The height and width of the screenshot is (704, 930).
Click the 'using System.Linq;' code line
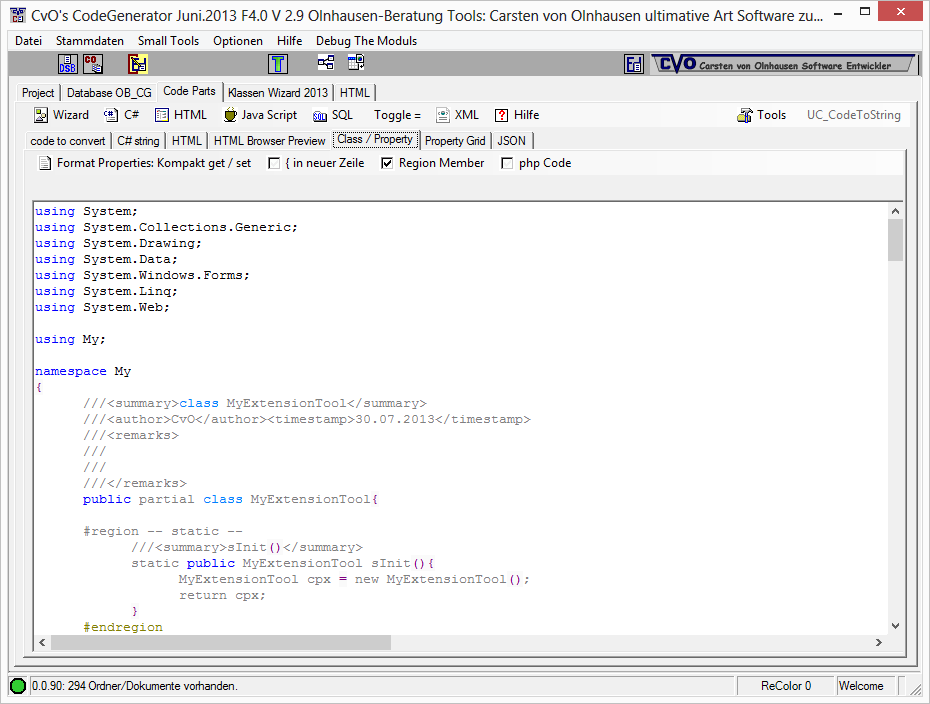(x=106, y=291)
